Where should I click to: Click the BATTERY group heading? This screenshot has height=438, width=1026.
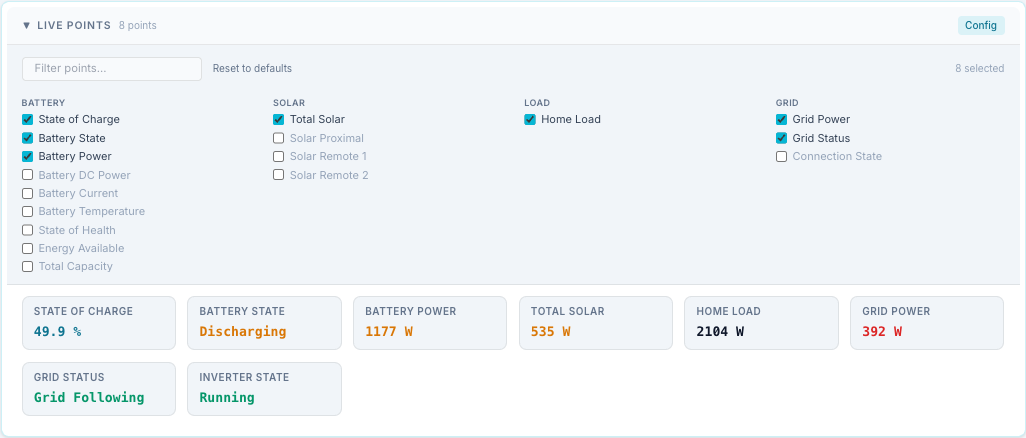click(x=43, y=103)
